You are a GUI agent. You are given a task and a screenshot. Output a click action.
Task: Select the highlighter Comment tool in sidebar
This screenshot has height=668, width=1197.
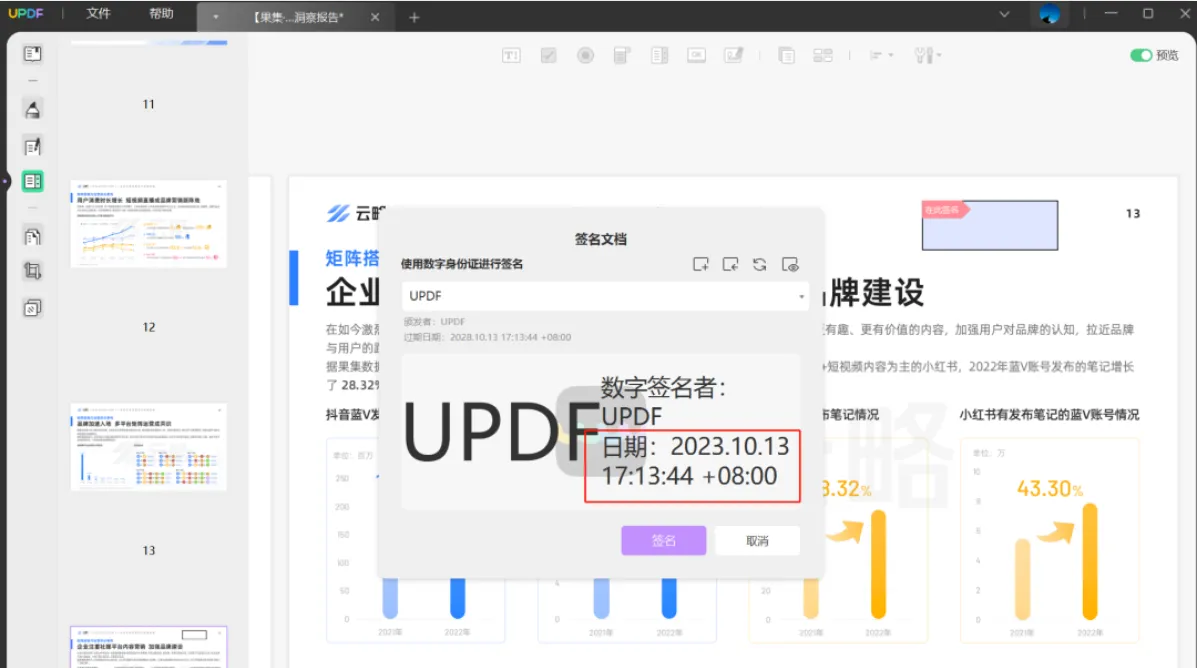pos(32,109)
